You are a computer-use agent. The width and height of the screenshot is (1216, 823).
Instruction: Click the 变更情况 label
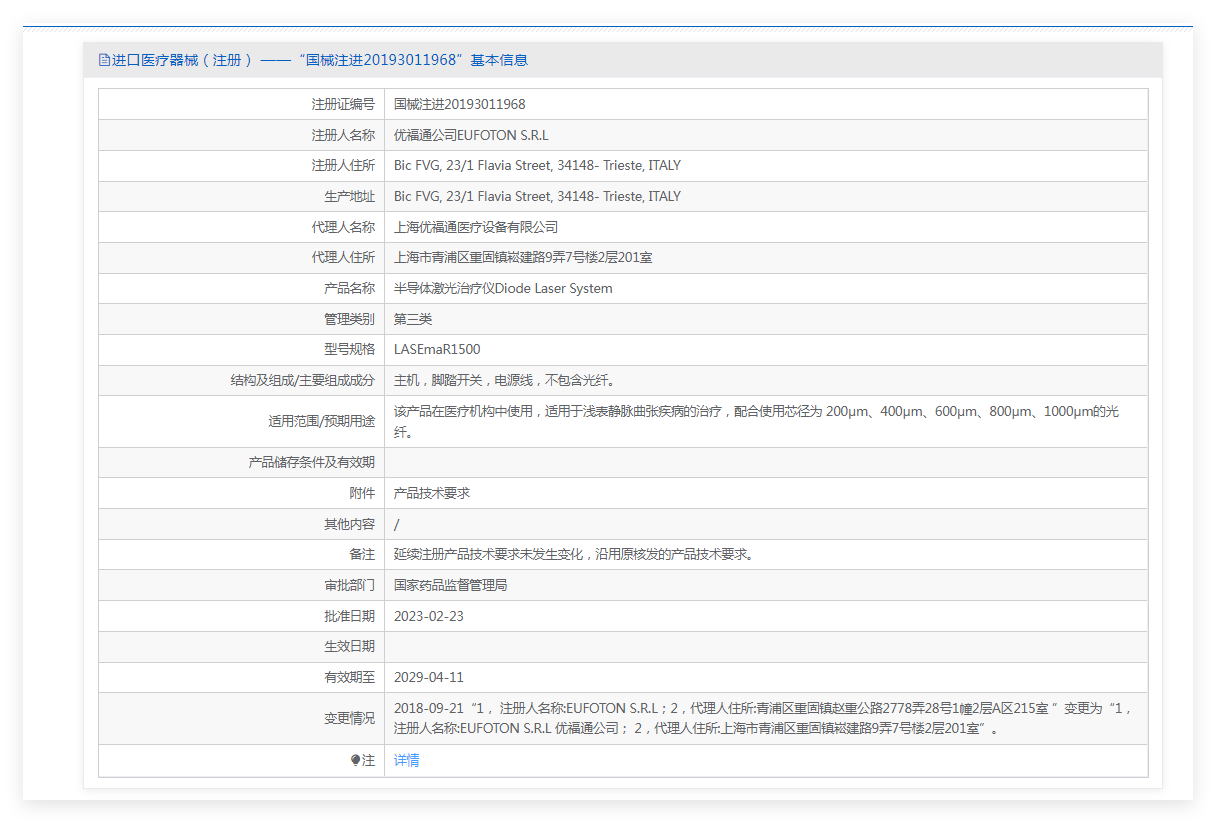(349, 719)
